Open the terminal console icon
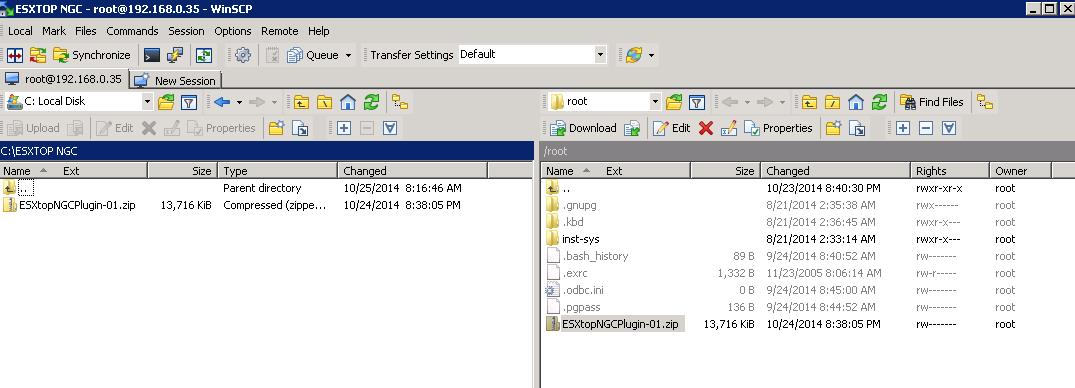This screenshot has width=1075, height=388. [152, 55]
